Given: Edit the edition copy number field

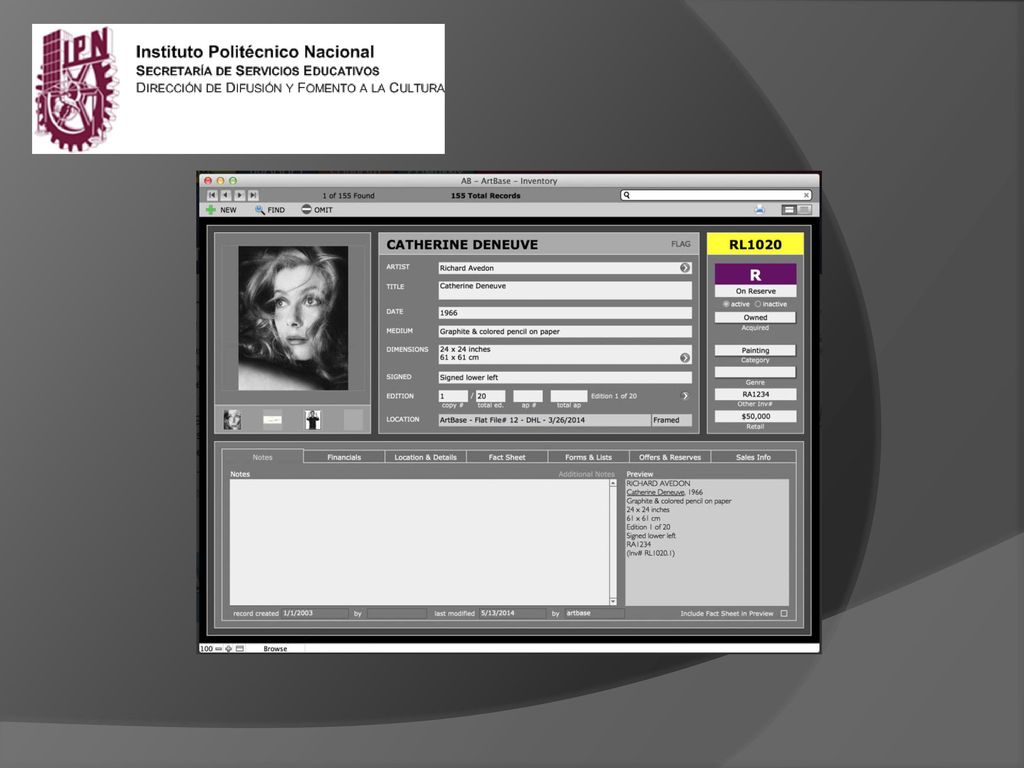Looking at the screenshot, I should click(x=453, y=396).
